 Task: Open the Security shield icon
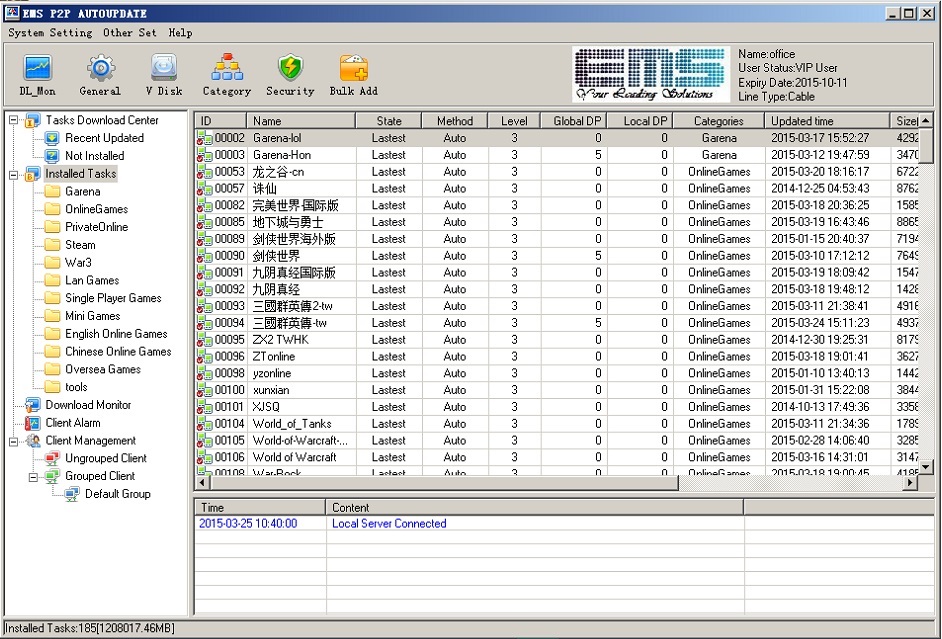pos(290,68)
